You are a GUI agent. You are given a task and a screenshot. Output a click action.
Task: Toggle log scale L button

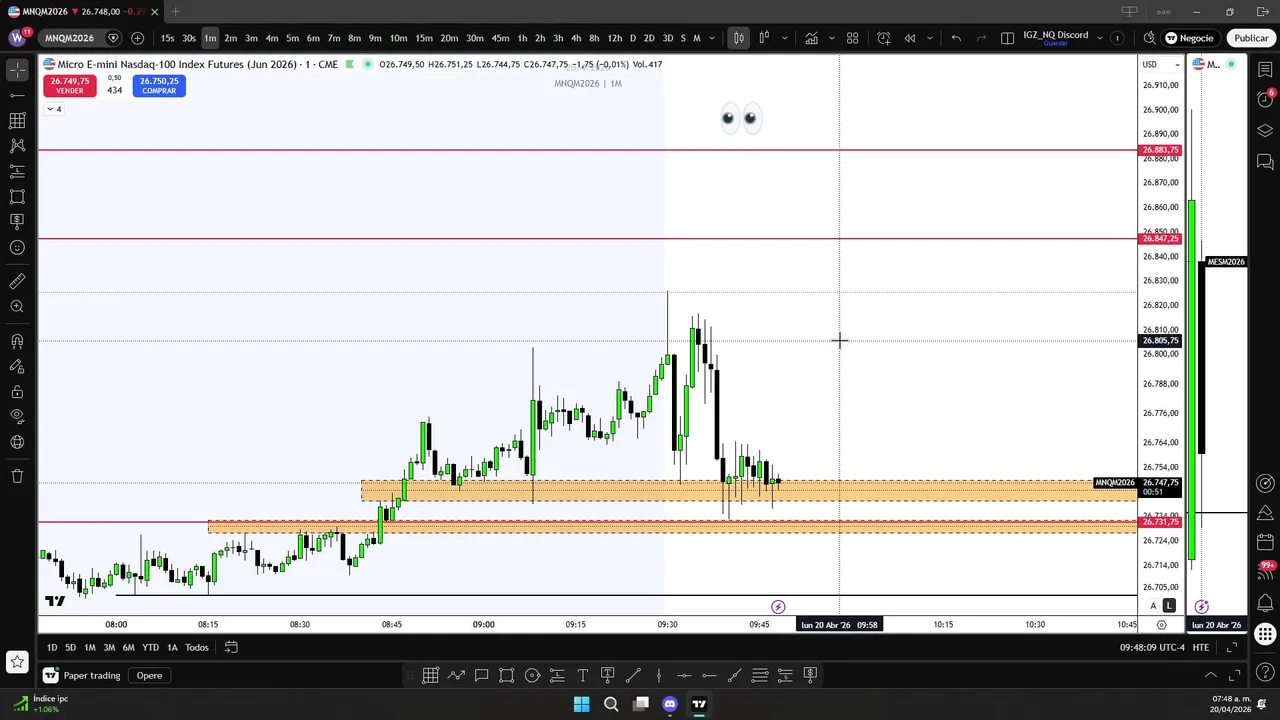[1169, 606]
